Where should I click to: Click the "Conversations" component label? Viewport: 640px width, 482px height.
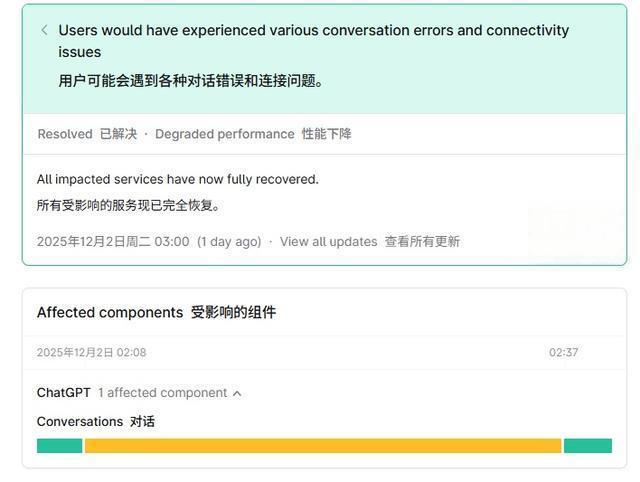pos(80,421)
